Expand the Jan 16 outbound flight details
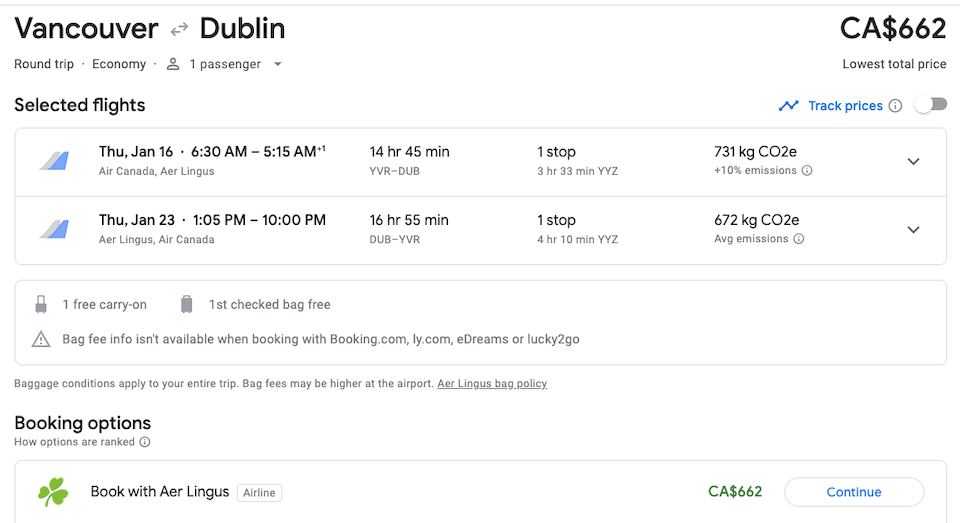 coord(913,162)
